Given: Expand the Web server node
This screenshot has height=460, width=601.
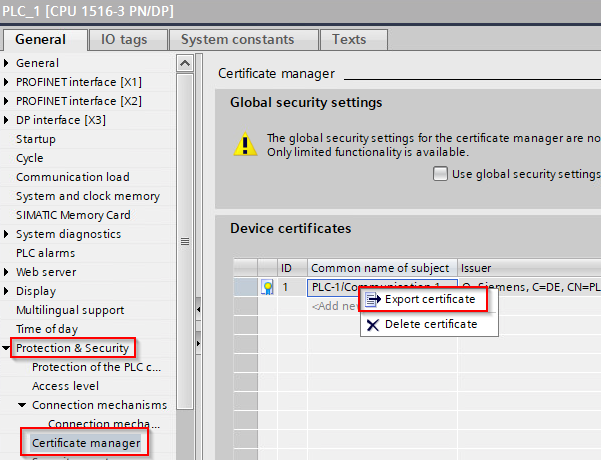Looking at the screenshot, I should click(6, 272).
